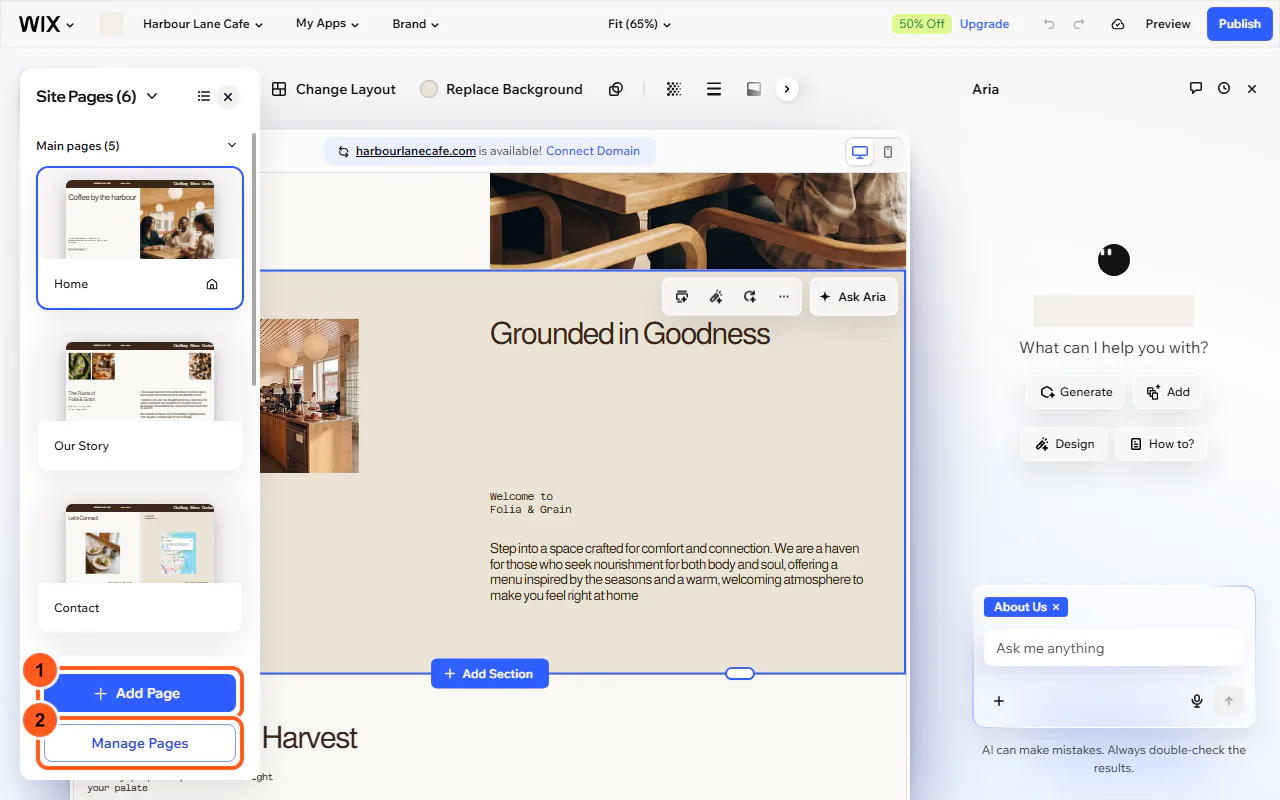
Task: Click the Ask me anything input field
Action: (1114, 648)
